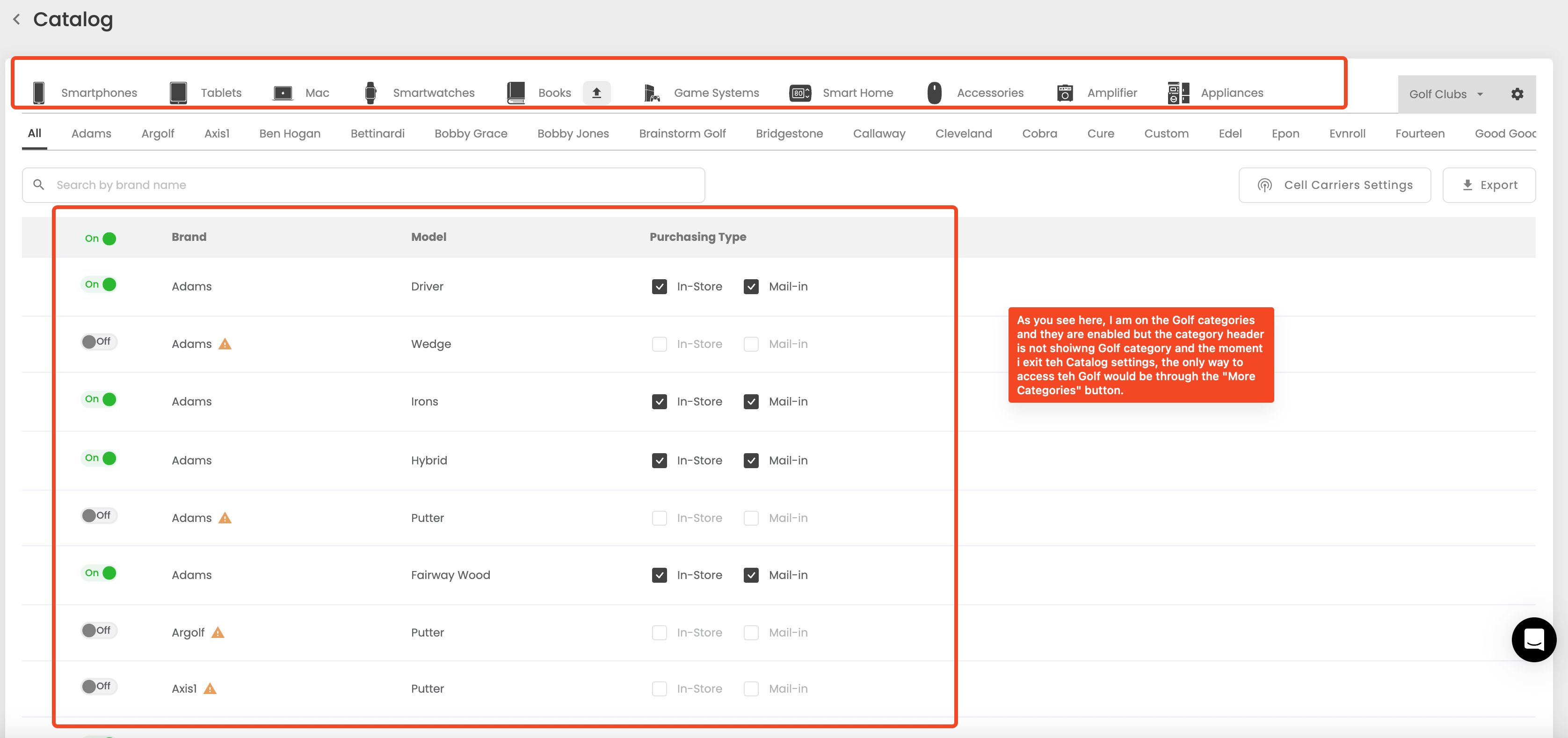The width and height of the screenshot is (1568, 738).
Task: Switch off Adams Fairway Wood toggle
Action: click(100, 573)
